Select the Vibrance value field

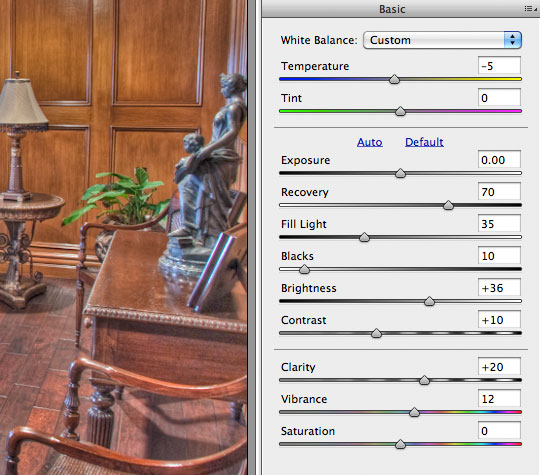point(499,399)
